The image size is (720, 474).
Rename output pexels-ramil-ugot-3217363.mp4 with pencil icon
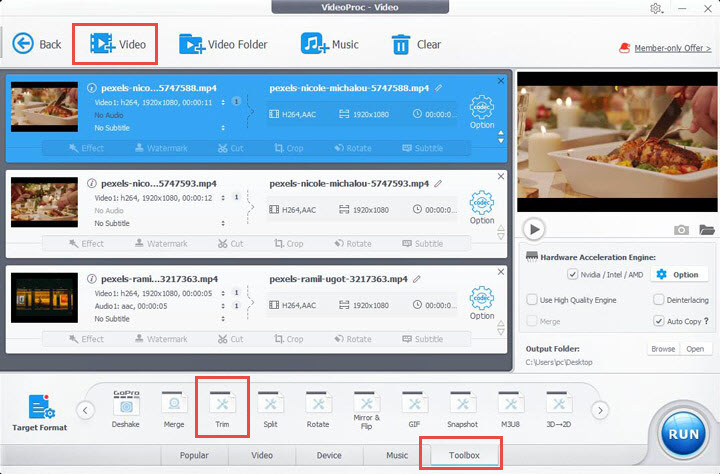coord(417,279)
